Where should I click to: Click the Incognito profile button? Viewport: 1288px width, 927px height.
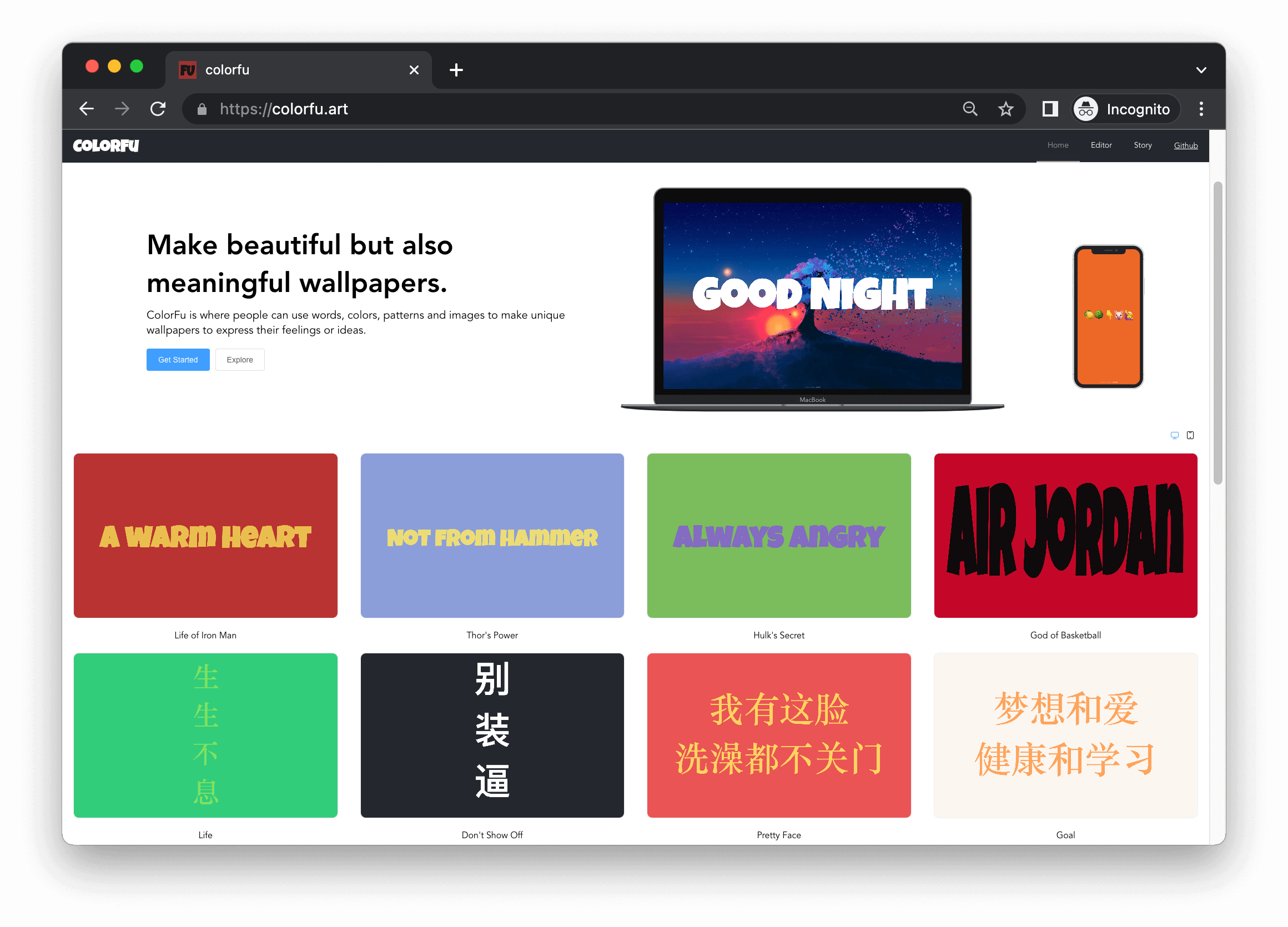pos(1125,109)
